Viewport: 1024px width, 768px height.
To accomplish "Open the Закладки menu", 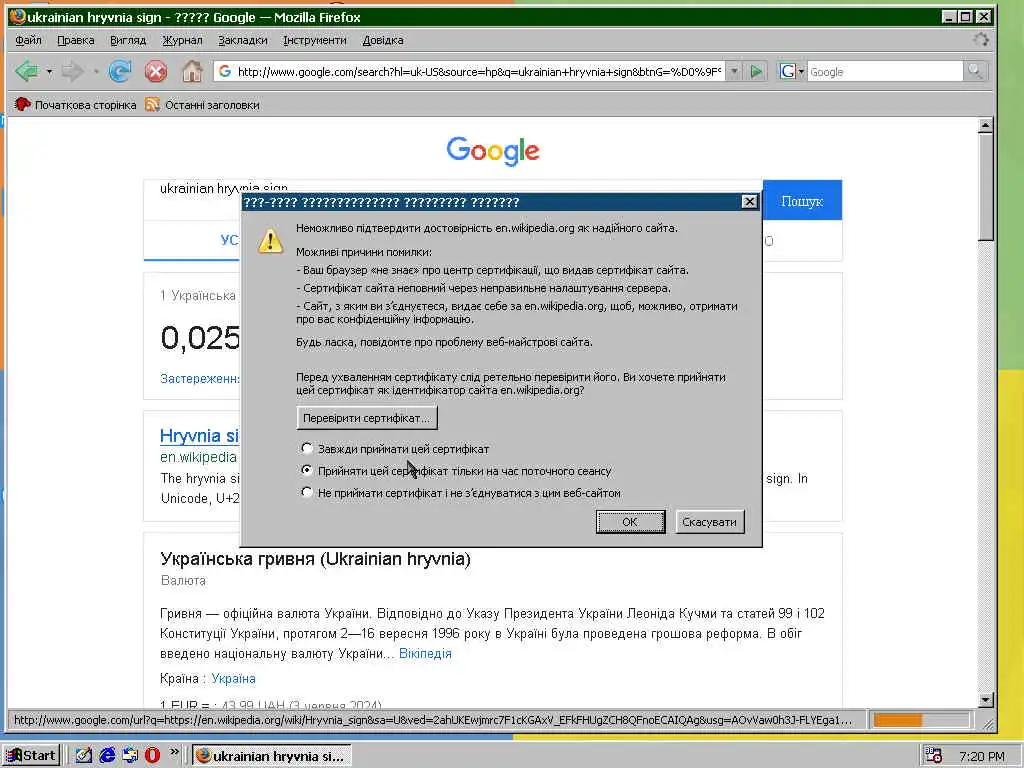I will [x=243, y=40].
